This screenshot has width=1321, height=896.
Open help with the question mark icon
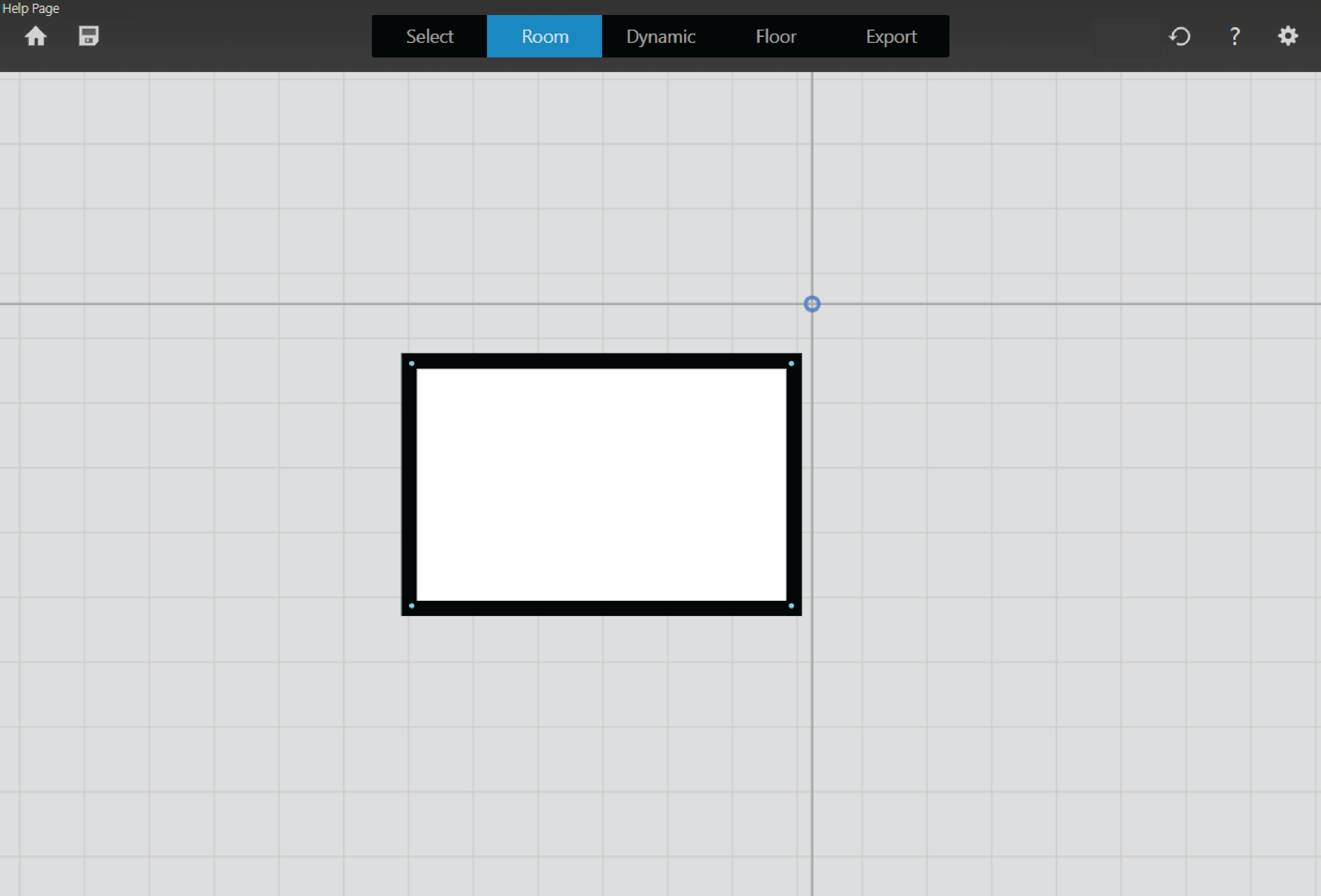(x=1234, y=36)
